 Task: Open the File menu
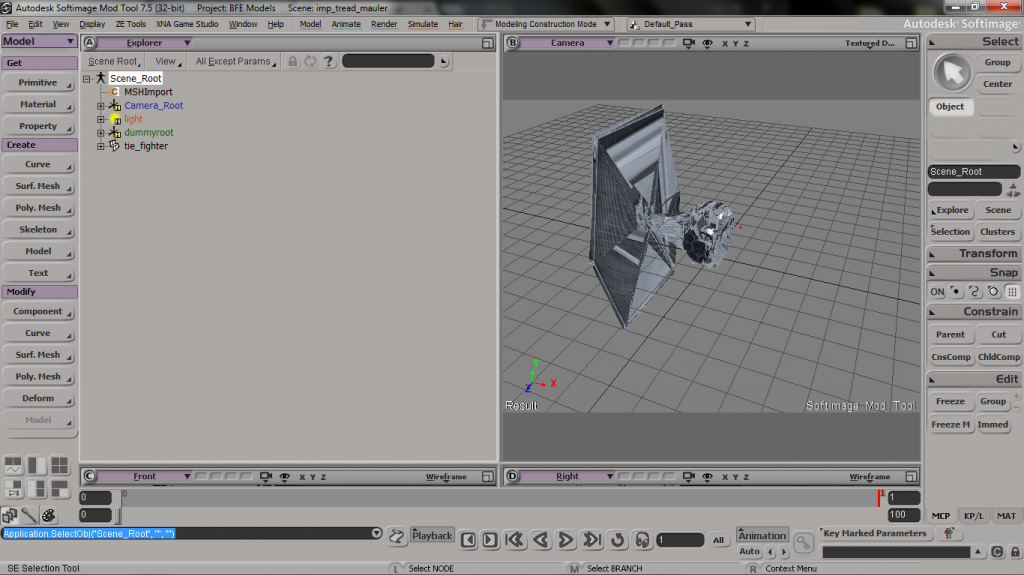click(x=12, y=24)
